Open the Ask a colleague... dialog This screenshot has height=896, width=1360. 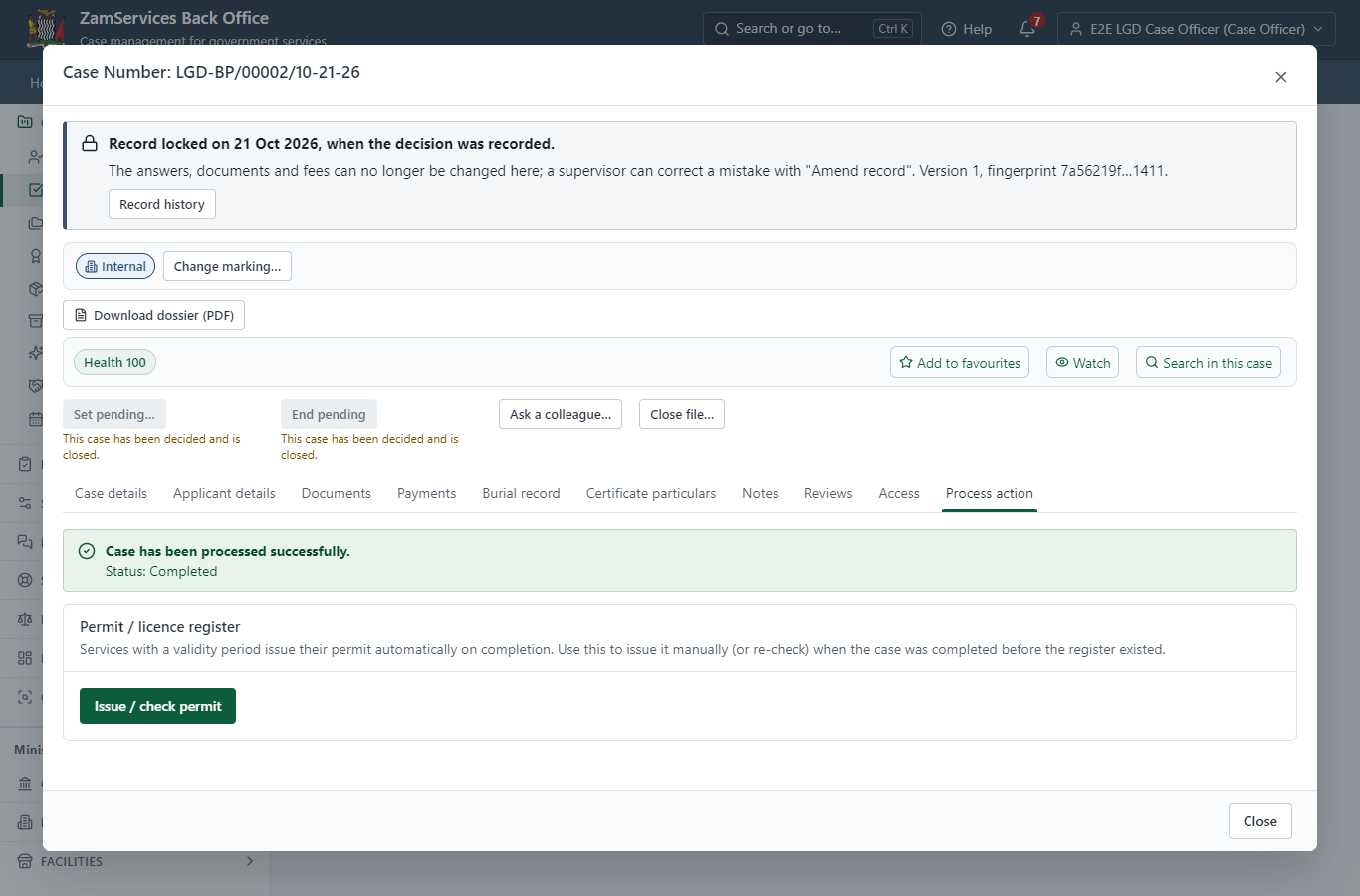[561, 414]
